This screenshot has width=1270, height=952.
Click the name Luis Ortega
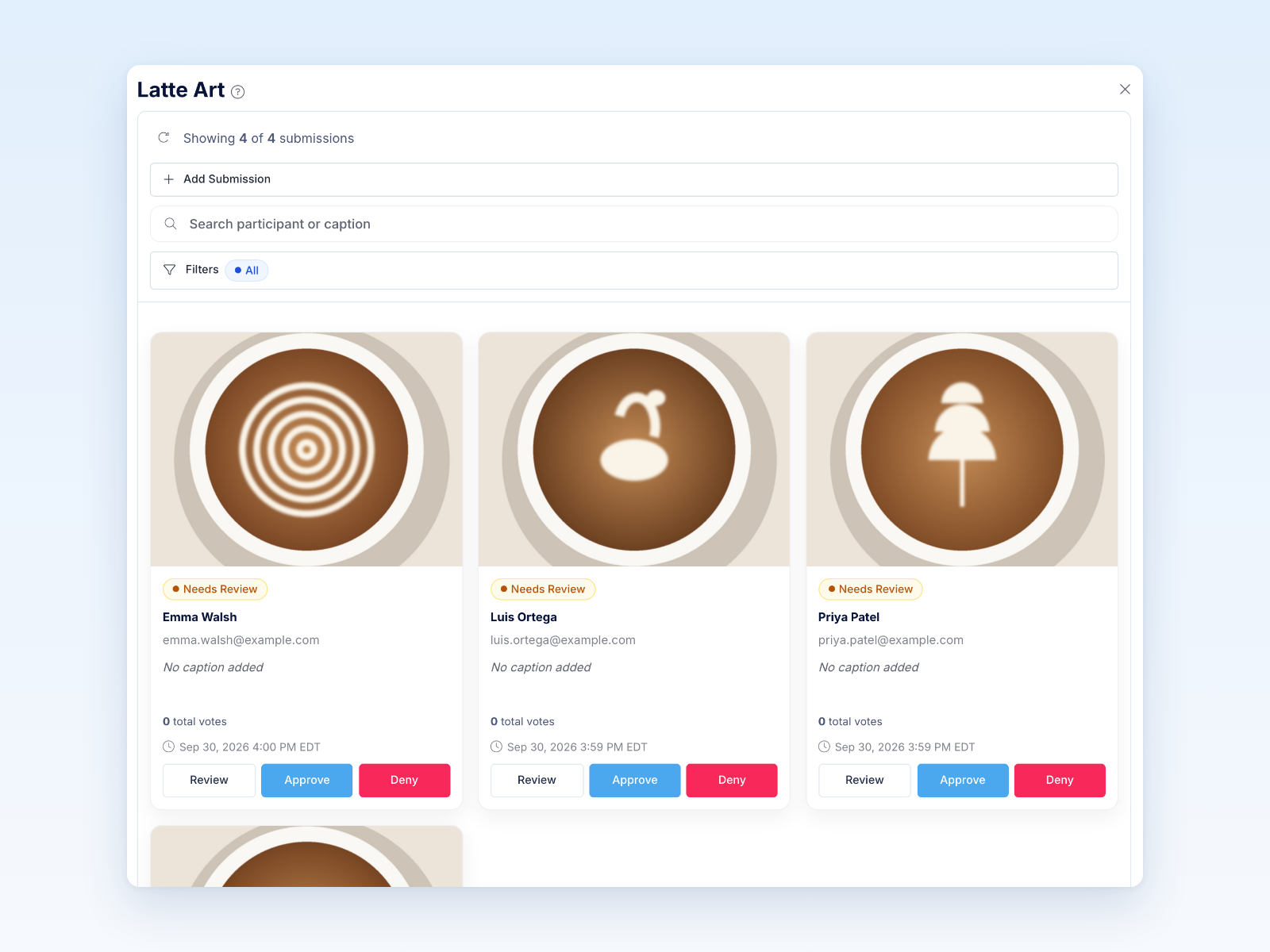click(x=524, y=617)
